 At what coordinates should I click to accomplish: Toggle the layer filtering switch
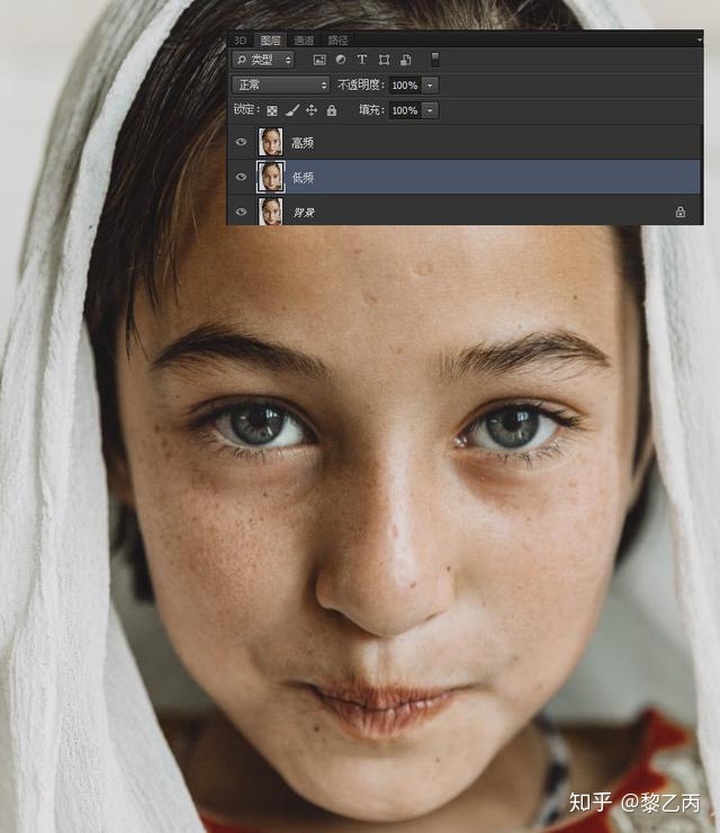(x=435, y=60)
